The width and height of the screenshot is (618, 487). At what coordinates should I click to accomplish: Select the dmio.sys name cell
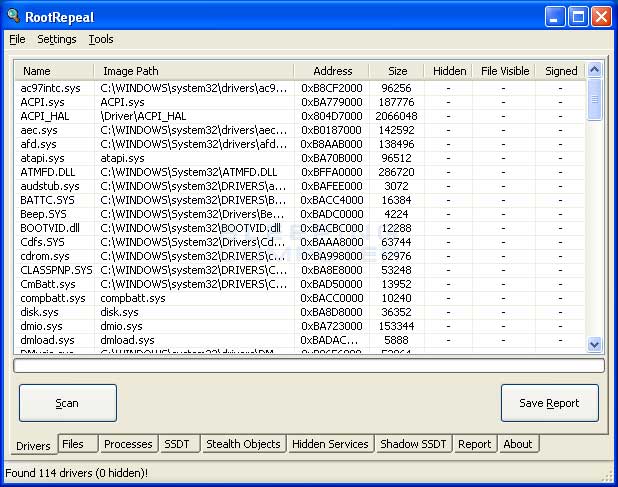tap(41, 326)
